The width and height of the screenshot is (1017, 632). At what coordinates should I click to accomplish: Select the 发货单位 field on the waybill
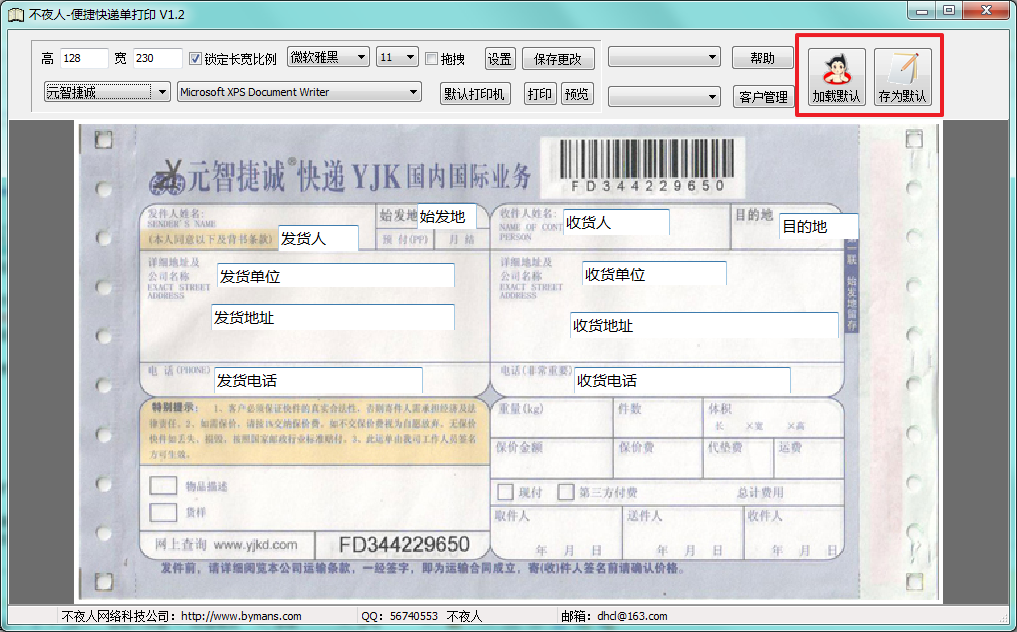coord(336,276)
